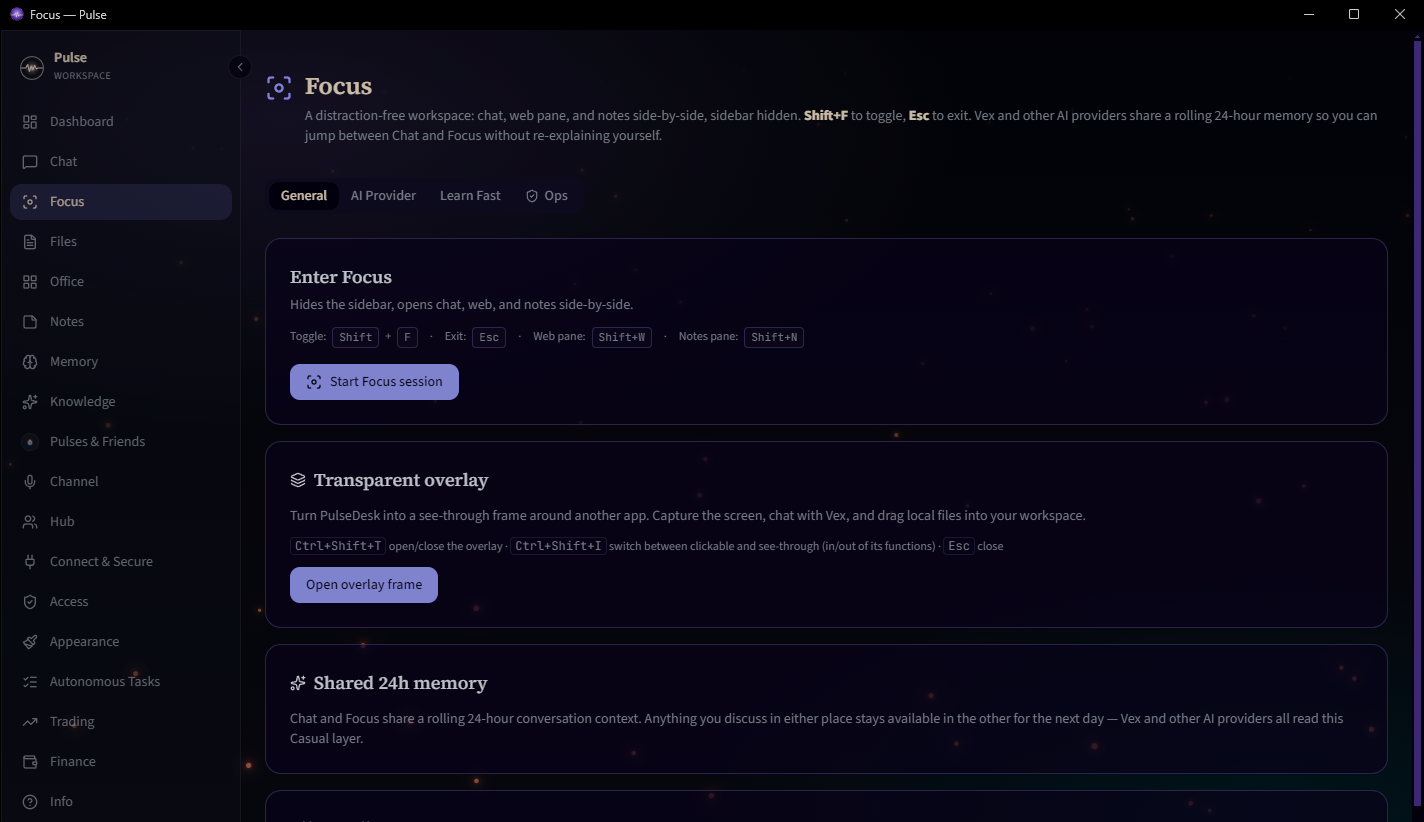
Task: Click the bold Shift+F text in page description
Action: point(826,115)
